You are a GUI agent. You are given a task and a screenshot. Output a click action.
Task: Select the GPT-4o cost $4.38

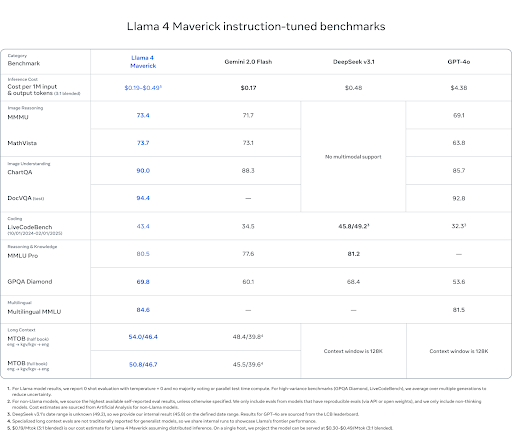pyautogui.click(x=459, y=88)
